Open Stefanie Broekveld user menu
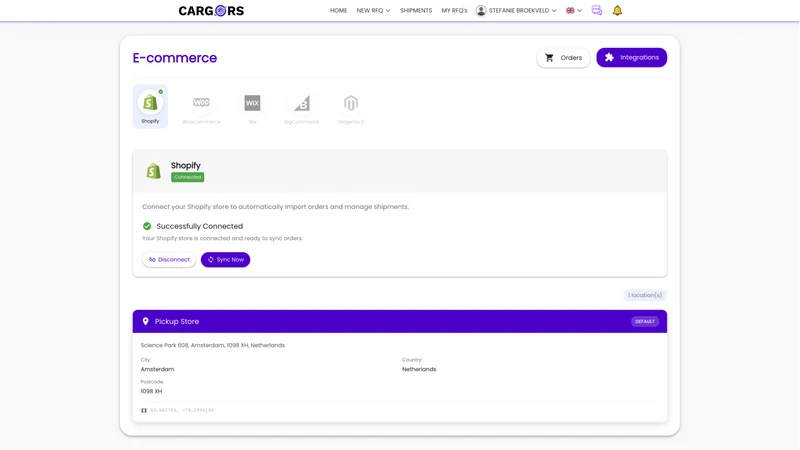 click(x=516, y=10)
